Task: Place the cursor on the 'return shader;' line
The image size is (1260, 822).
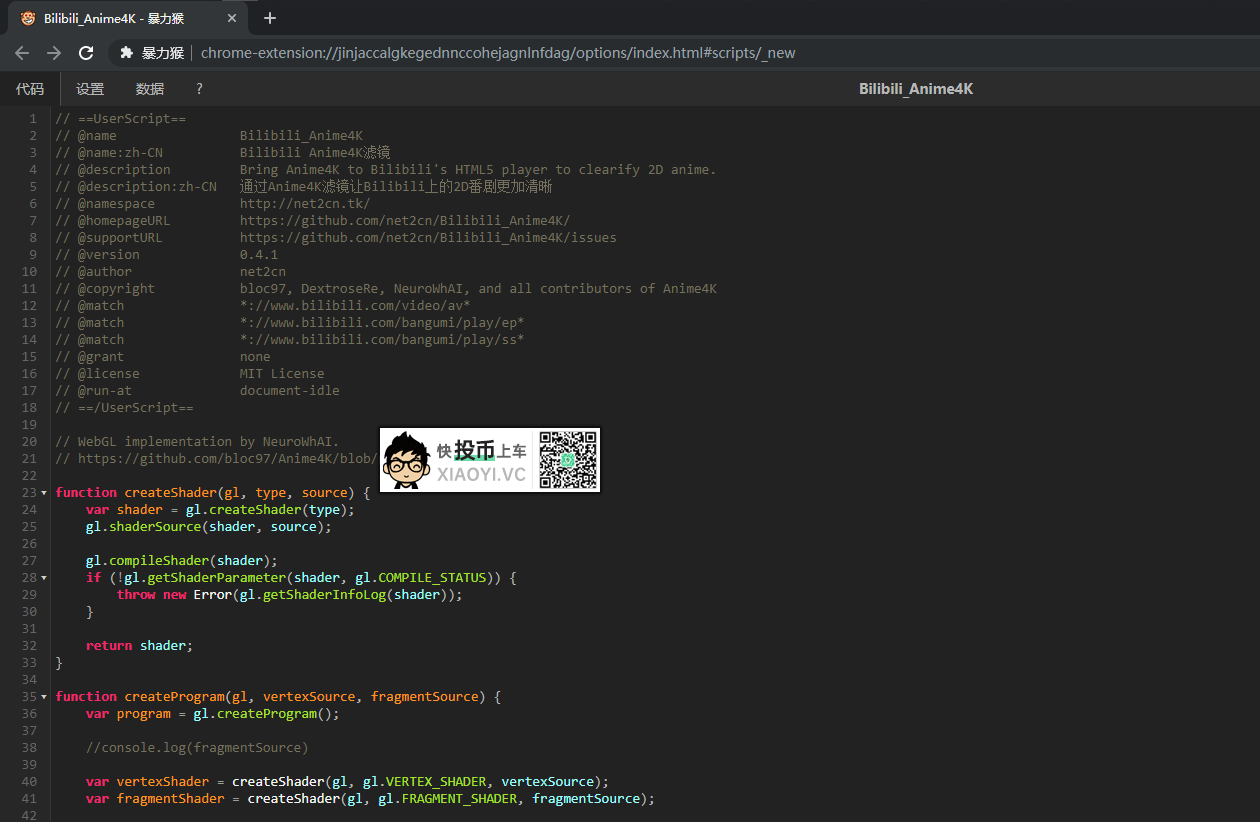Action: point(139,646)
